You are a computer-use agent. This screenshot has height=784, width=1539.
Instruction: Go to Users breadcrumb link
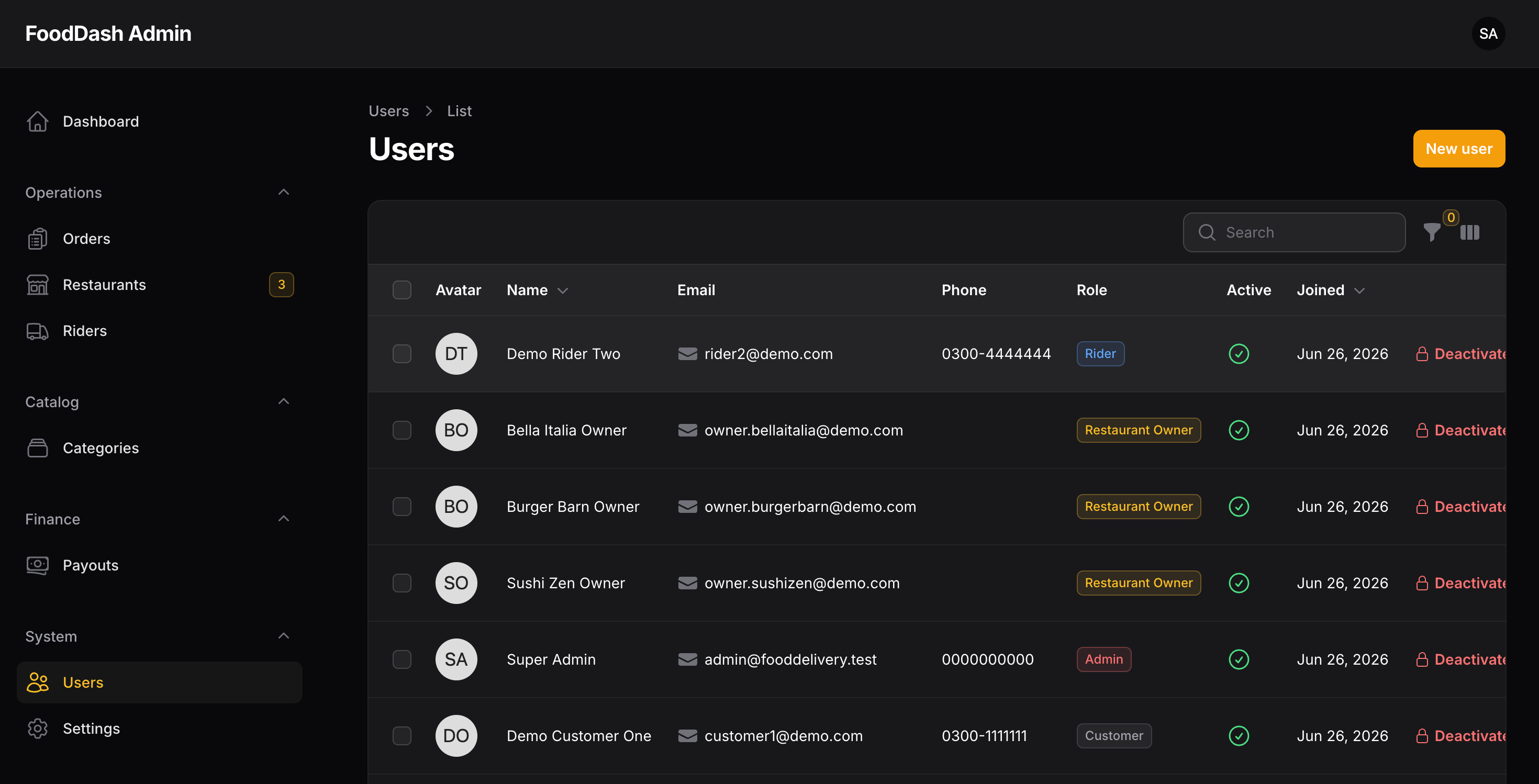click(389, 111)
